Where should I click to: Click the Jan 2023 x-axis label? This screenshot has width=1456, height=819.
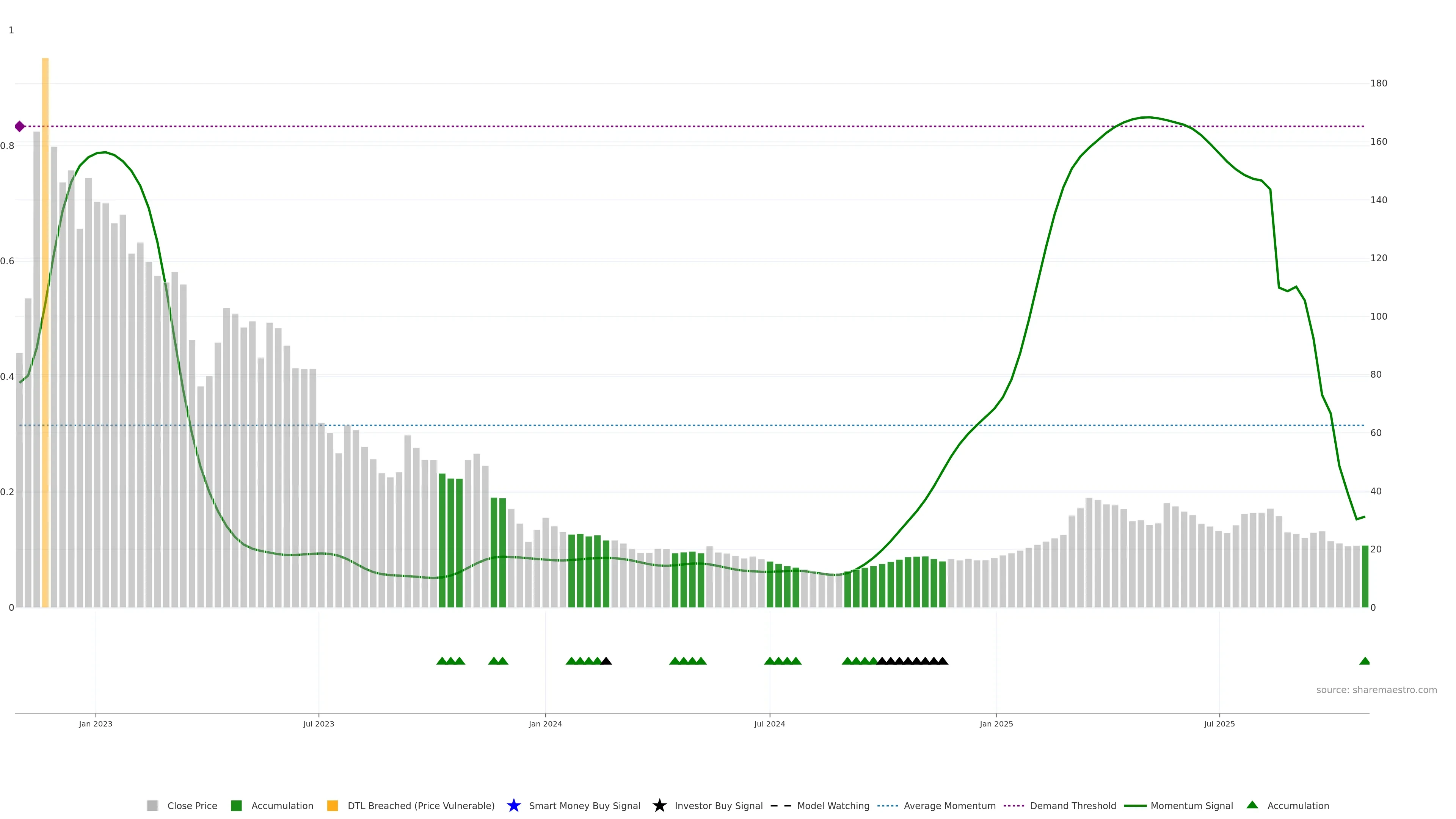[96, 723]
